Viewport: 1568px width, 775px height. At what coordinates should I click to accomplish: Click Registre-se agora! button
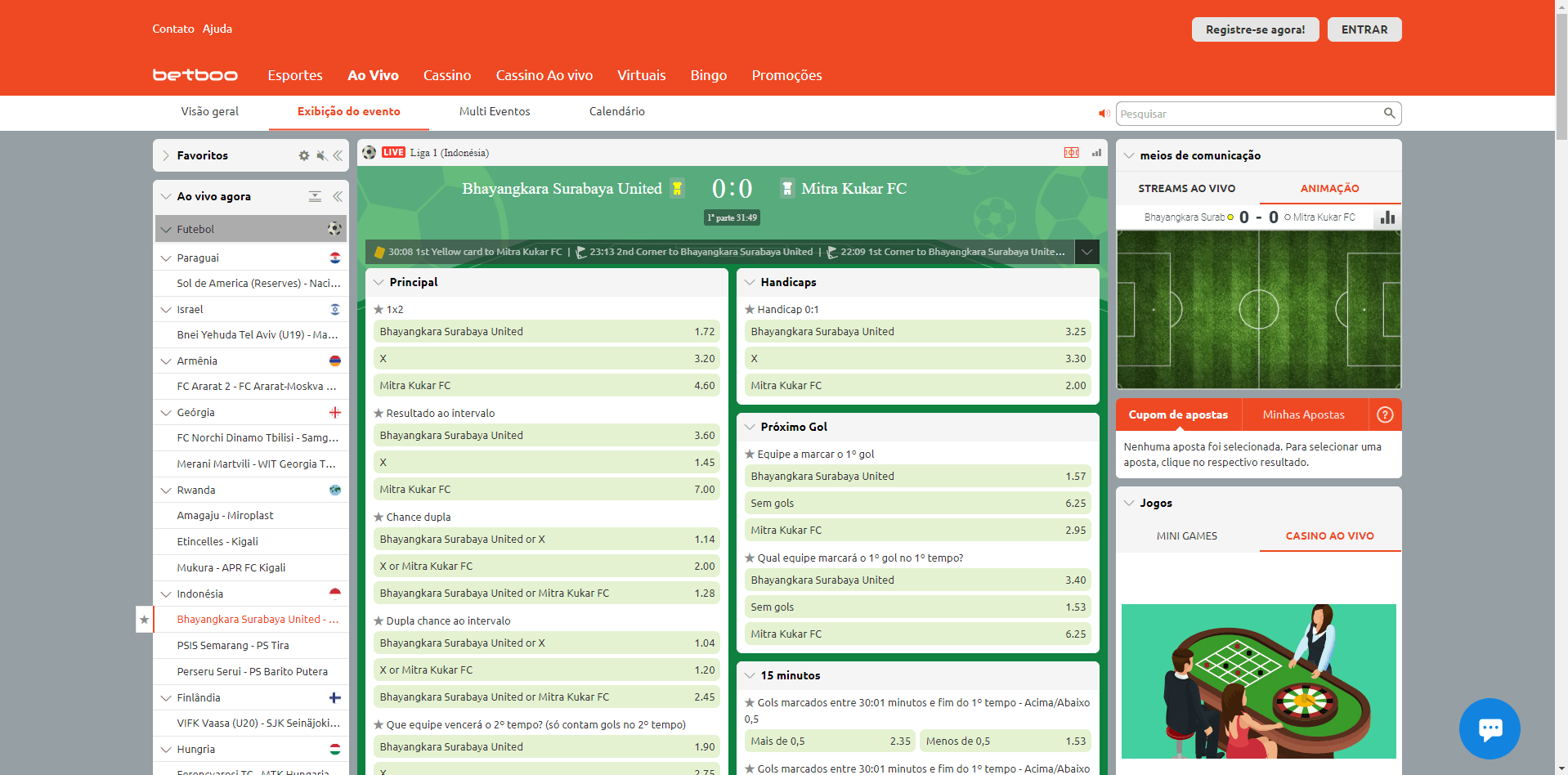[1256, 29]
